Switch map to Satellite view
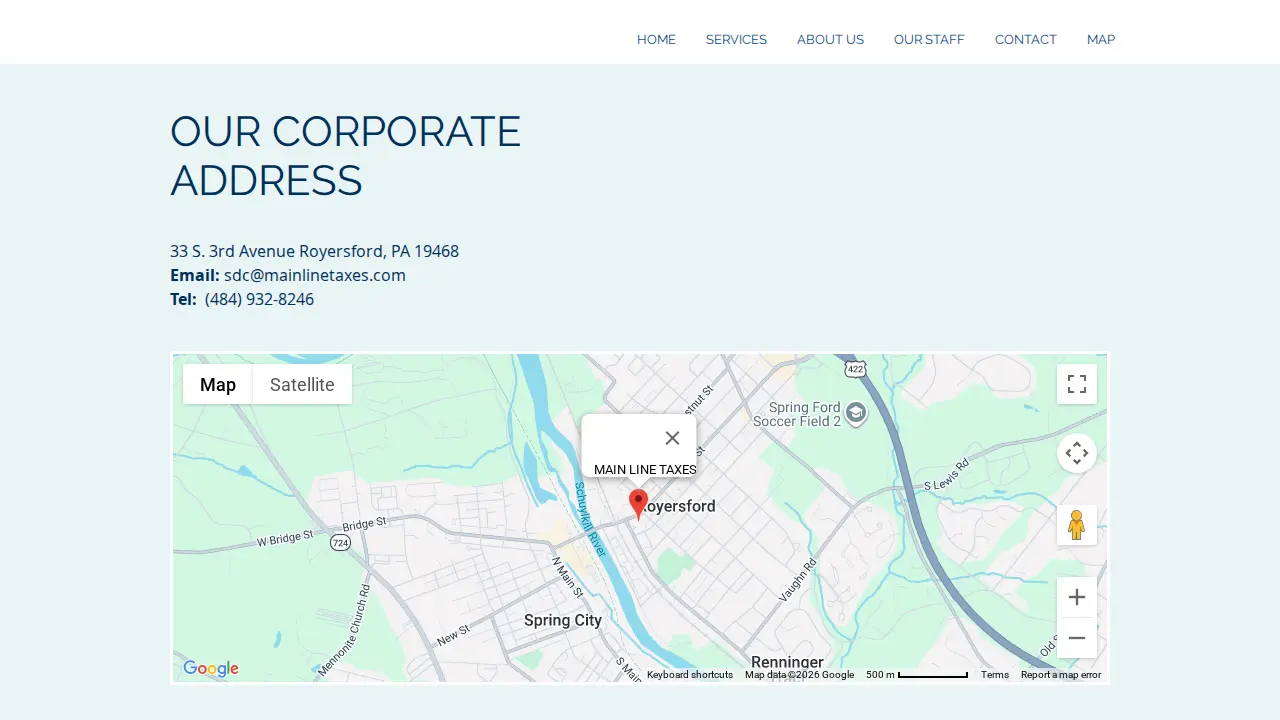Image resolution: width=1280 pixels, height=720 pixels. 302,384
